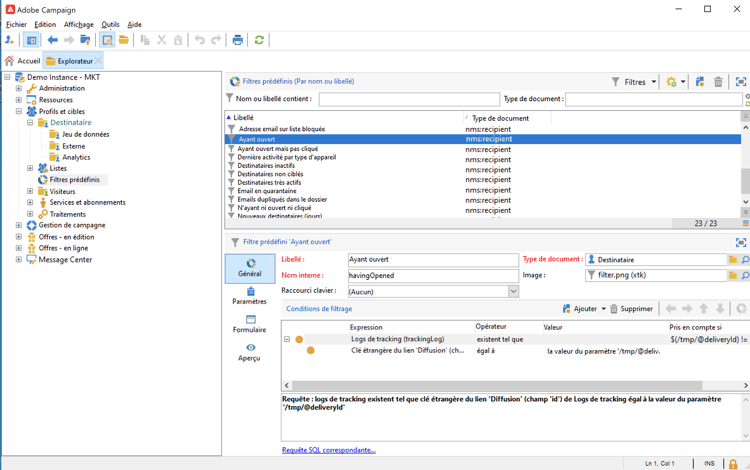Click the undo icon in toolbar
Screen dimensions: 750x470
click(200, 40)
